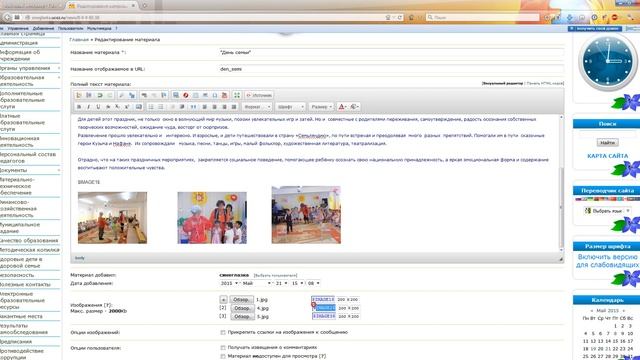Insert Flash object with red circle icon
Viewport: 640px width, 360px height.
[186, 95]
